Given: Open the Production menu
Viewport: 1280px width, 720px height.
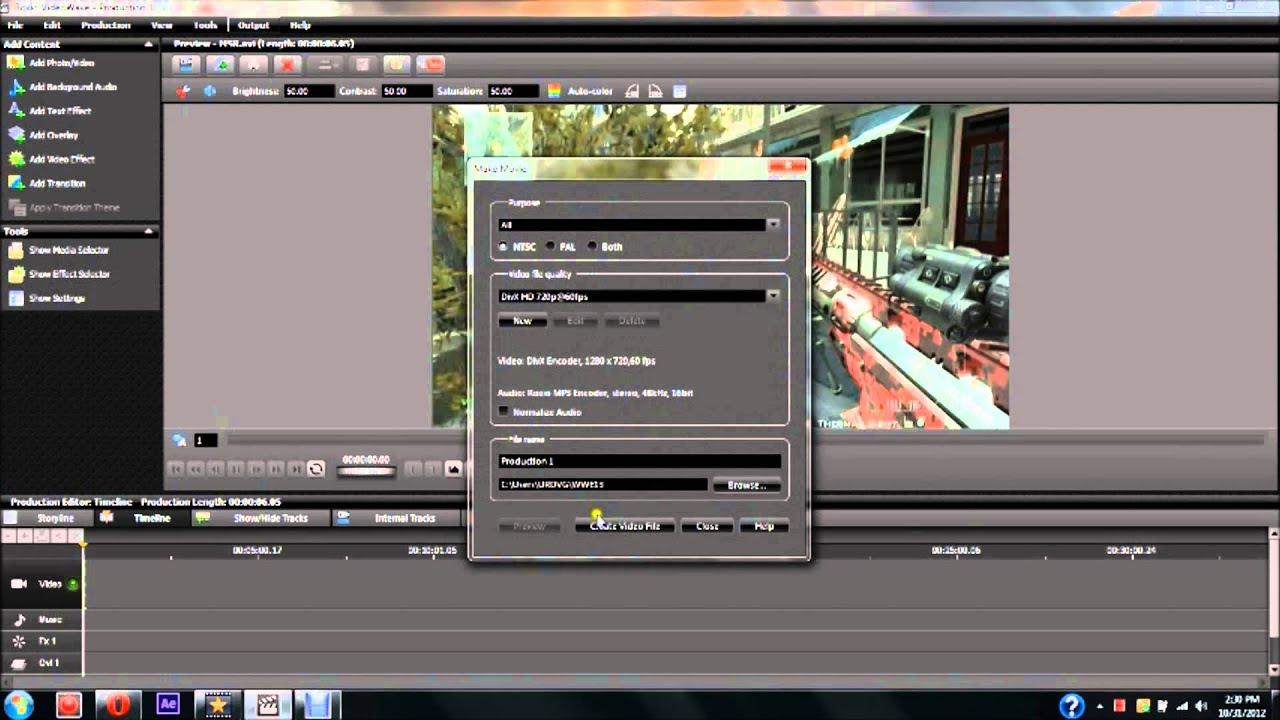Looking at the screenshot, I should pos(105,25).
